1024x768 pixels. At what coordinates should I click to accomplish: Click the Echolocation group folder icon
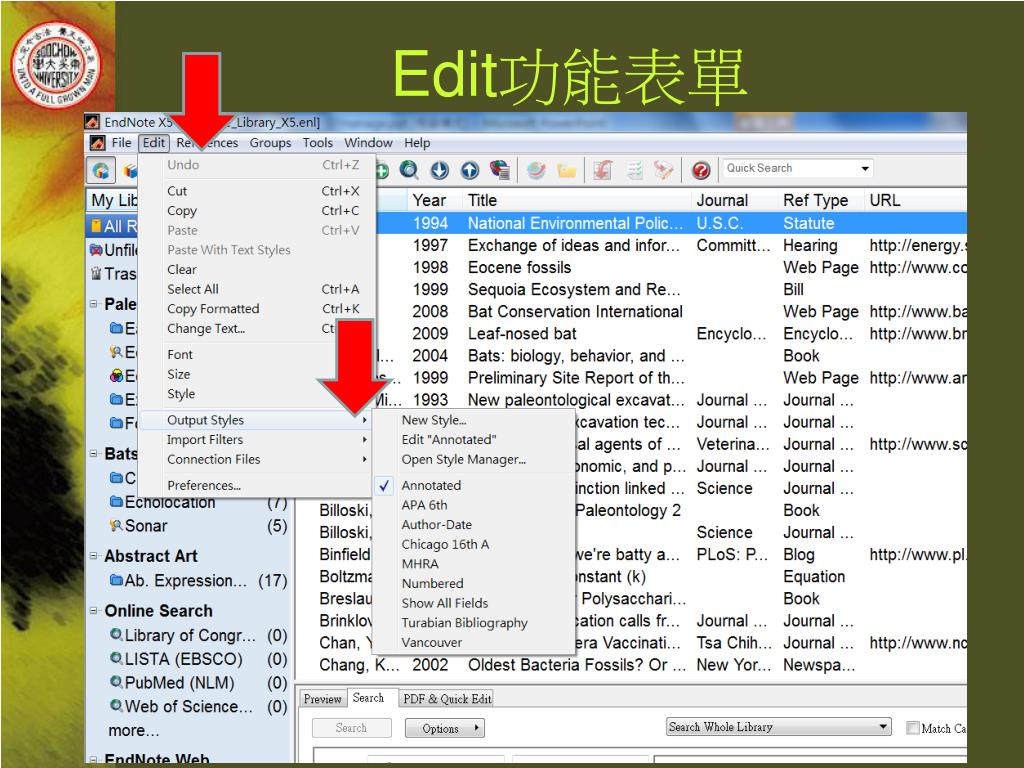tap(116, 502)
